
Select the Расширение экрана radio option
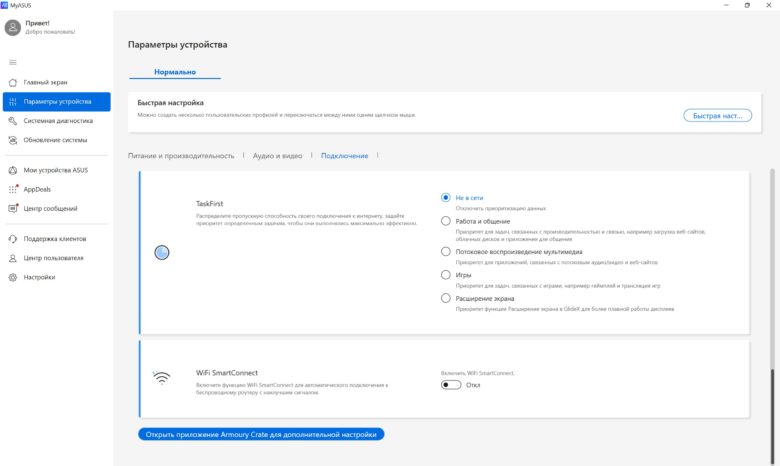(x=446, y=298)
